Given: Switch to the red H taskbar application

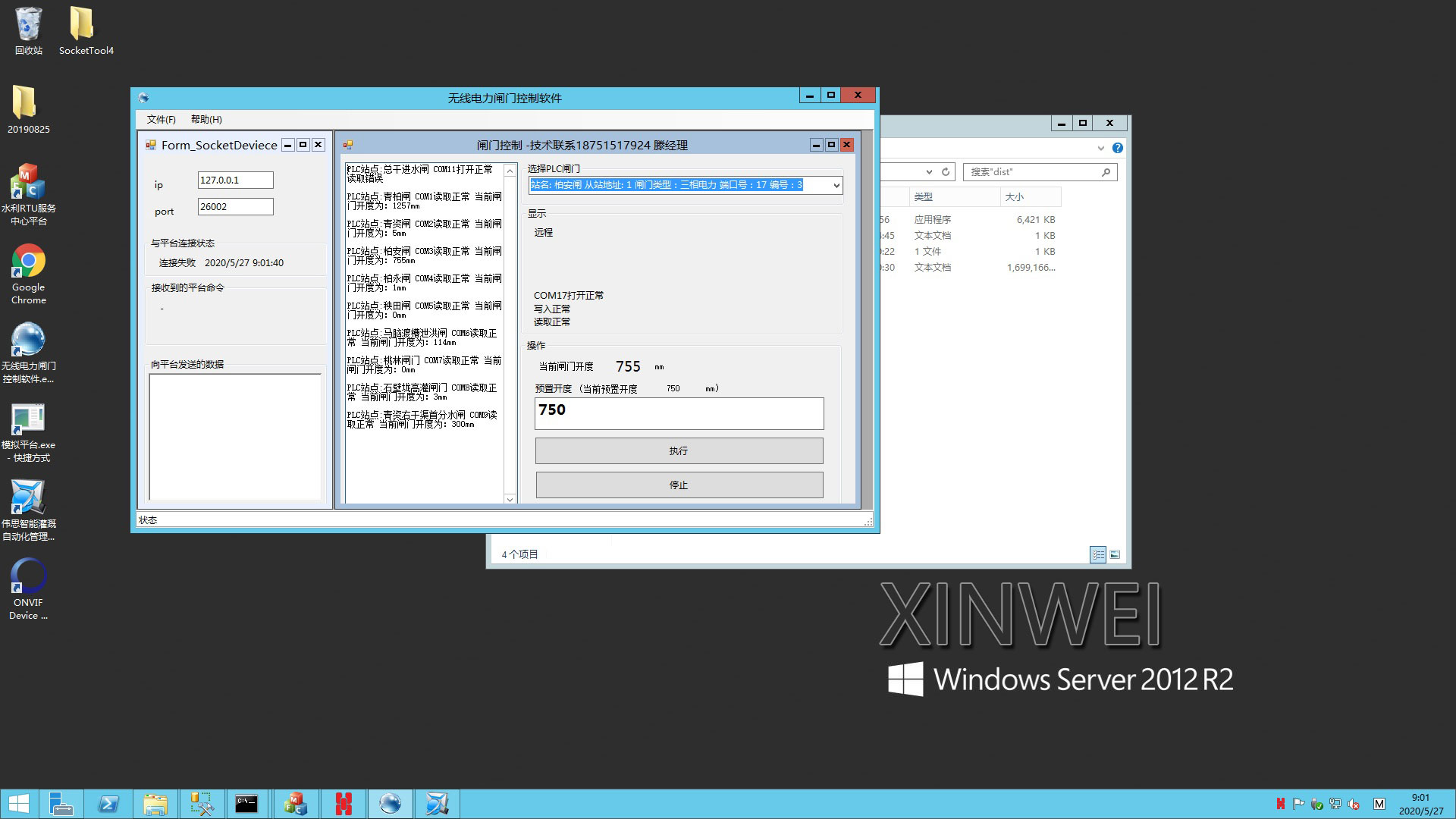Looking at the screenshot, I should point(344,804).
